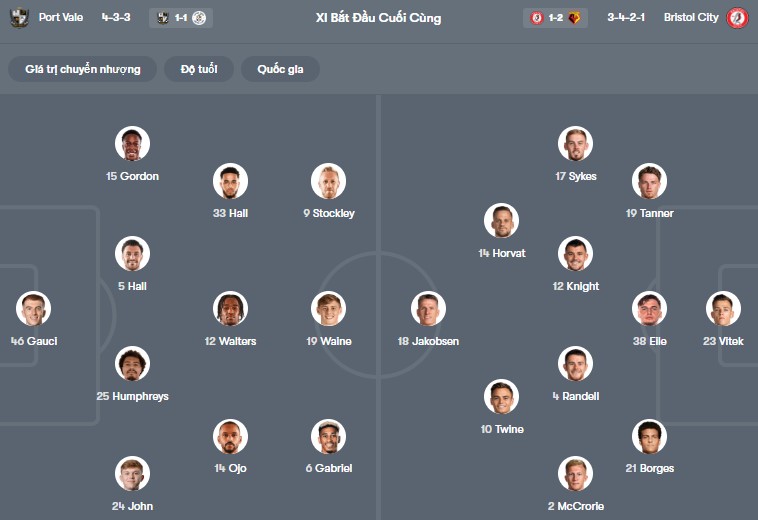
Task: Click the Port Vale team name
Action: [x=62, y=18]
